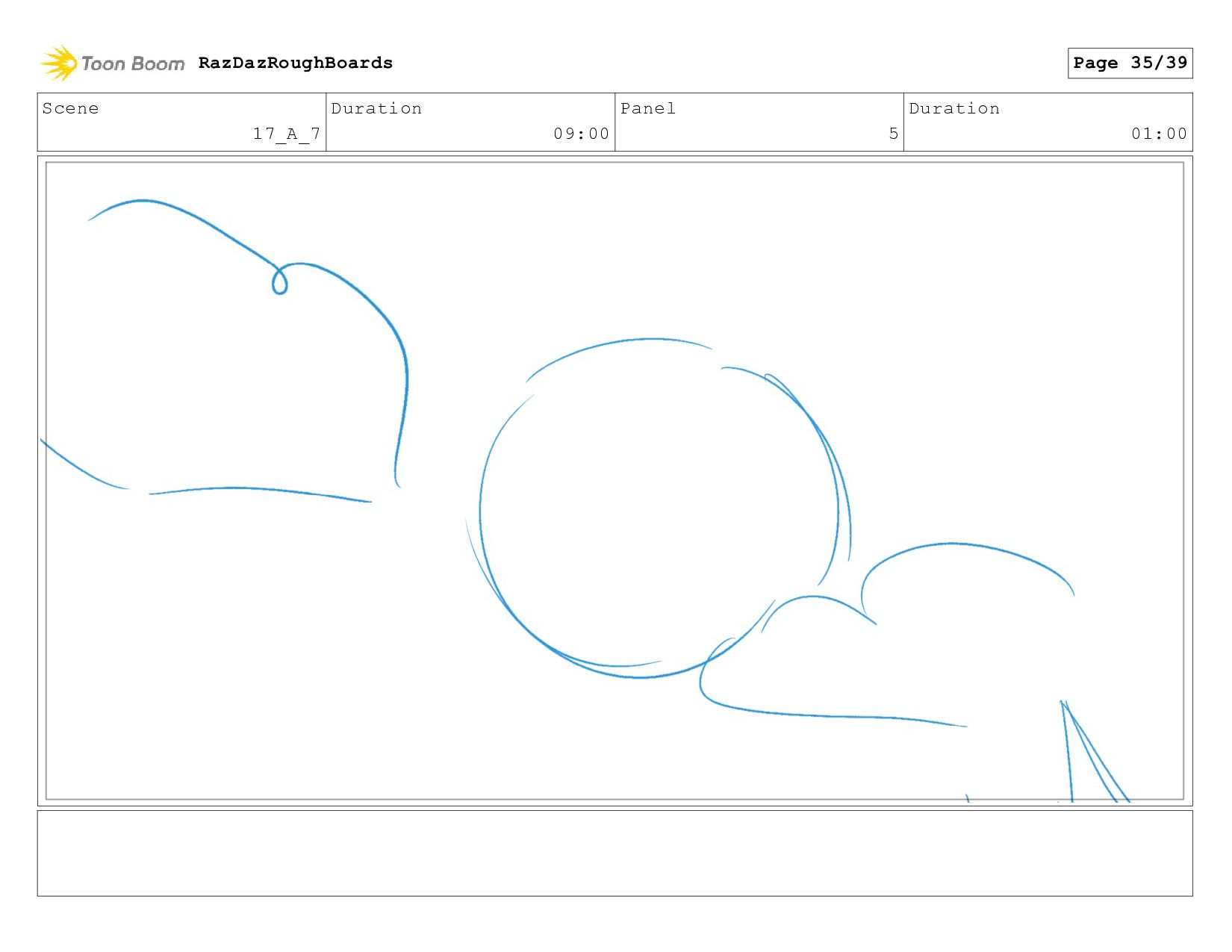The height and width of the screenshot is (952, 1232).
Task: Click the Toon Boom logo icon
Action: pos(58,63)
